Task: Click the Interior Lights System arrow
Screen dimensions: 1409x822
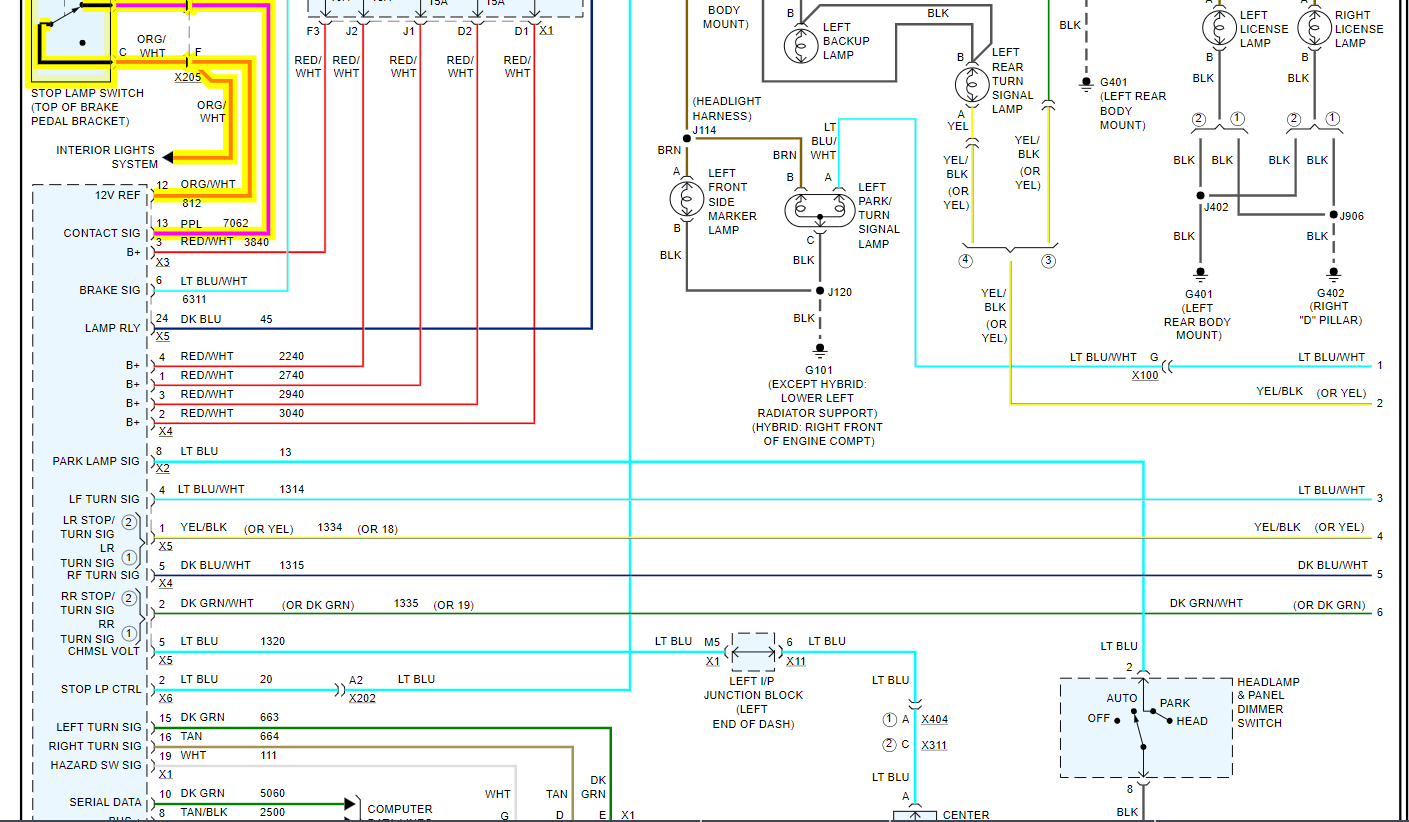Action: 169,157
